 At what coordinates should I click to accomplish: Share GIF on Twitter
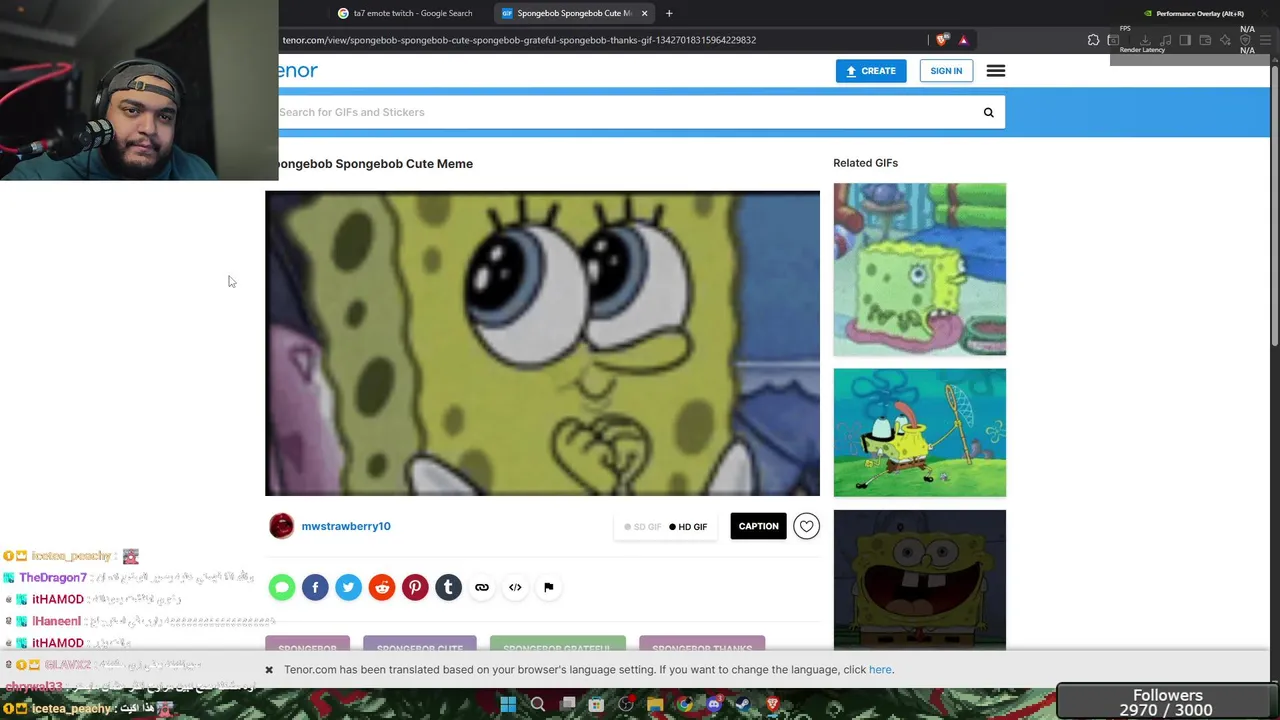coord(348,587)
